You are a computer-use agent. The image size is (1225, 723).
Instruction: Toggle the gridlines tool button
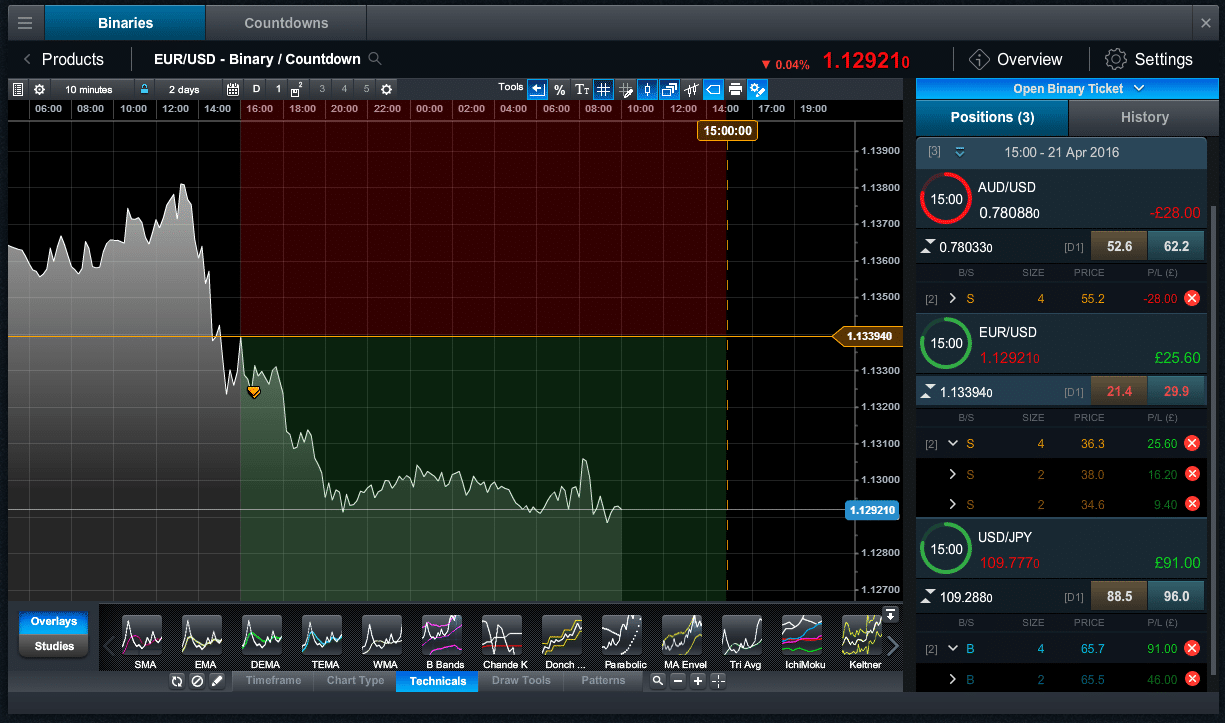point(603,90)
